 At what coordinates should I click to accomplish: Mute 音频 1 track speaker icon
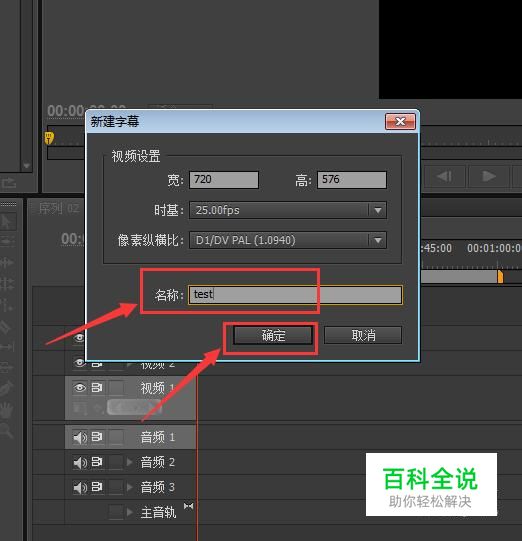[x=80, y=437]
